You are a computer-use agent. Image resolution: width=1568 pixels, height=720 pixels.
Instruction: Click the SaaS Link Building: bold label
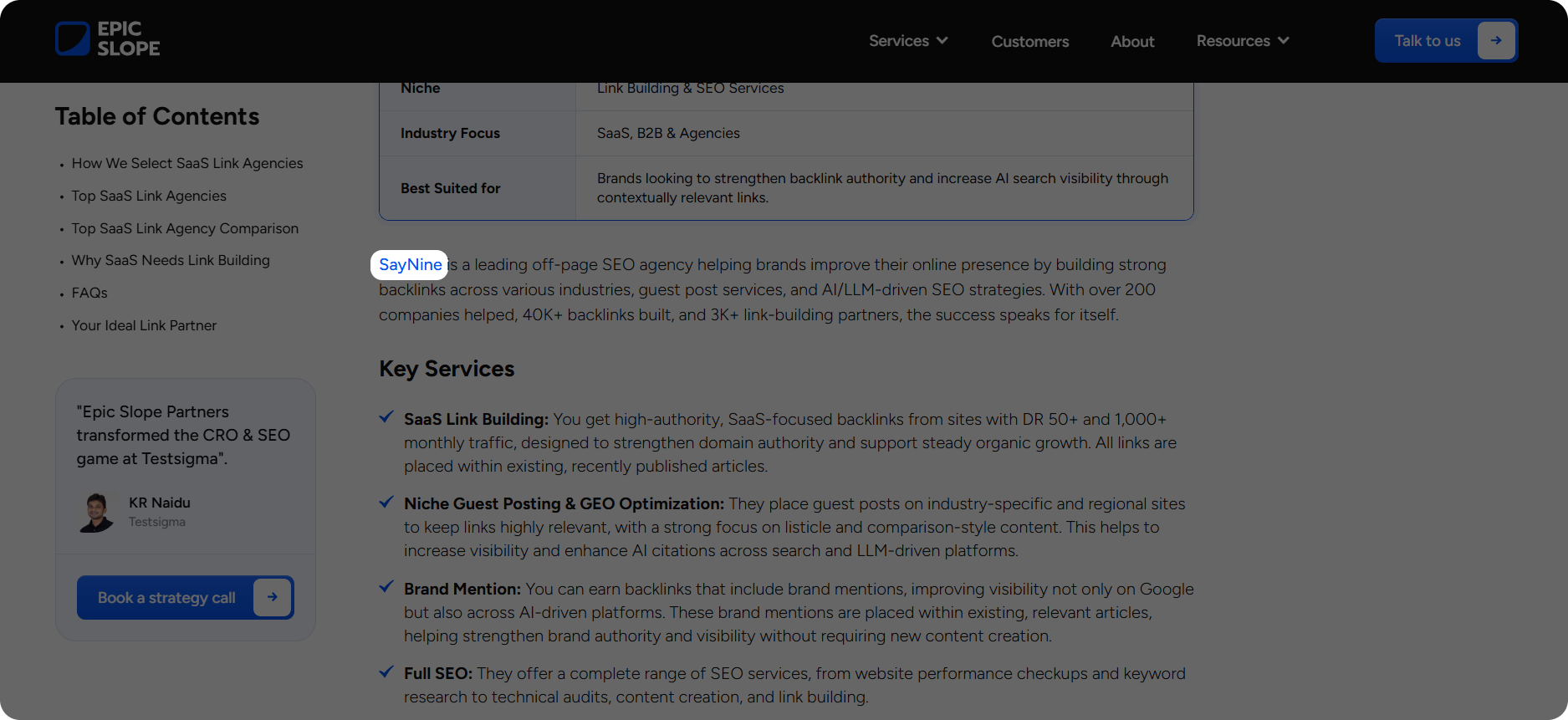tap(476, 419)
